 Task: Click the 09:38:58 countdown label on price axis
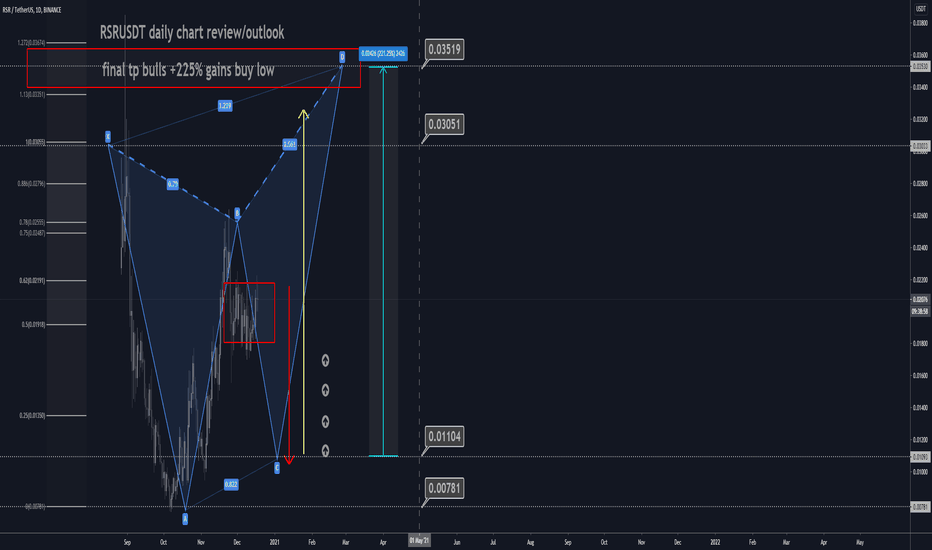pos(920,312)
